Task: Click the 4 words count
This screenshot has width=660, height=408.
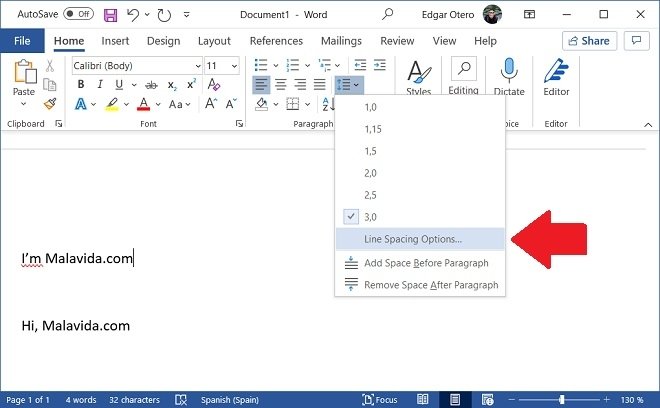Action: [x=81, y=400]
